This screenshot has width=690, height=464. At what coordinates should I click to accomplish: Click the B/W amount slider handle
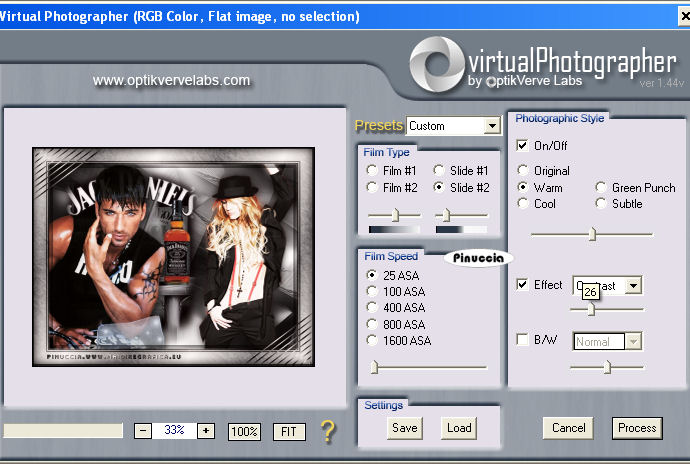point(608,367)
